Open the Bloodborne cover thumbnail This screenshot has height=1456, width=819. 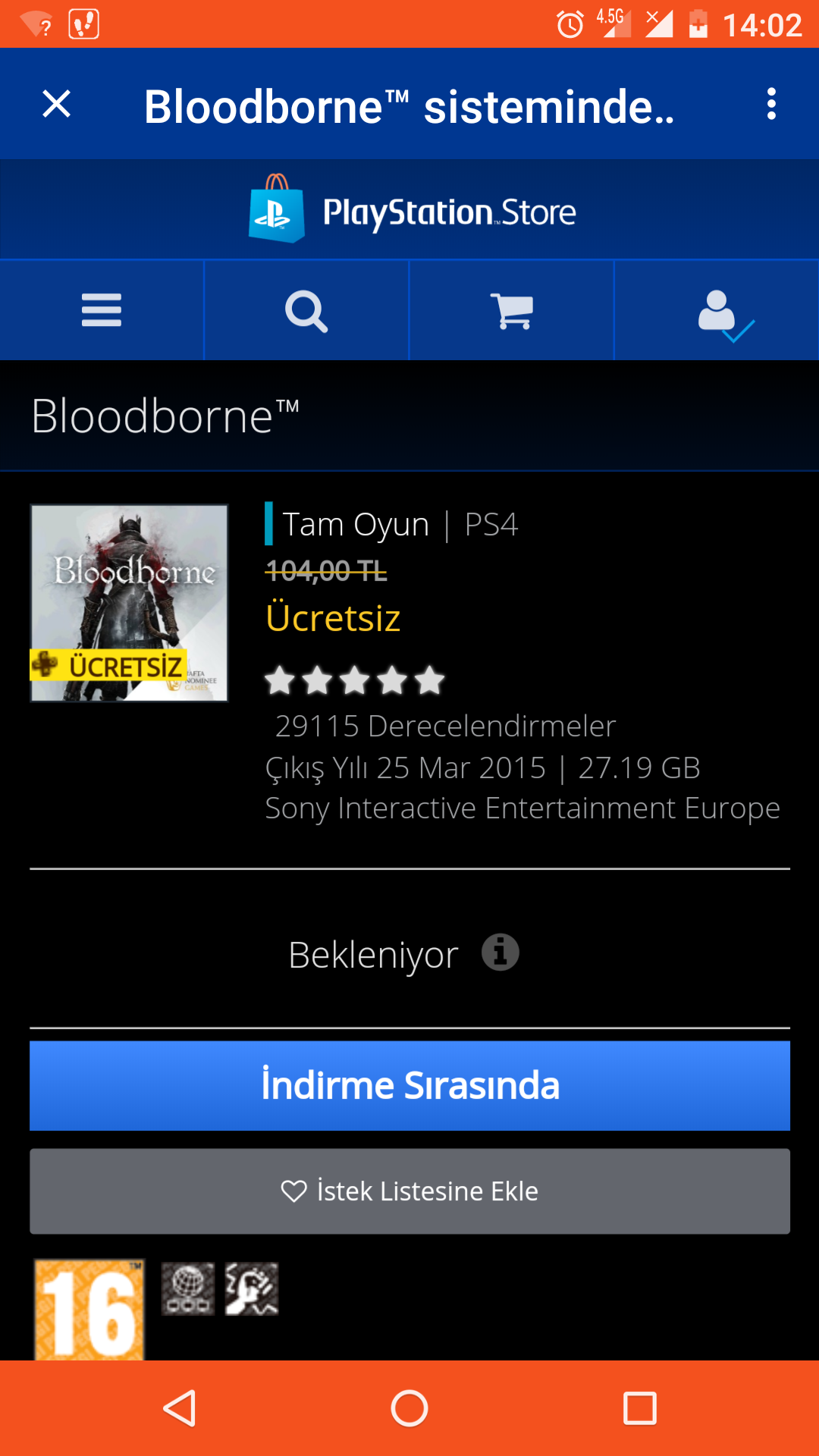point(129,603)
